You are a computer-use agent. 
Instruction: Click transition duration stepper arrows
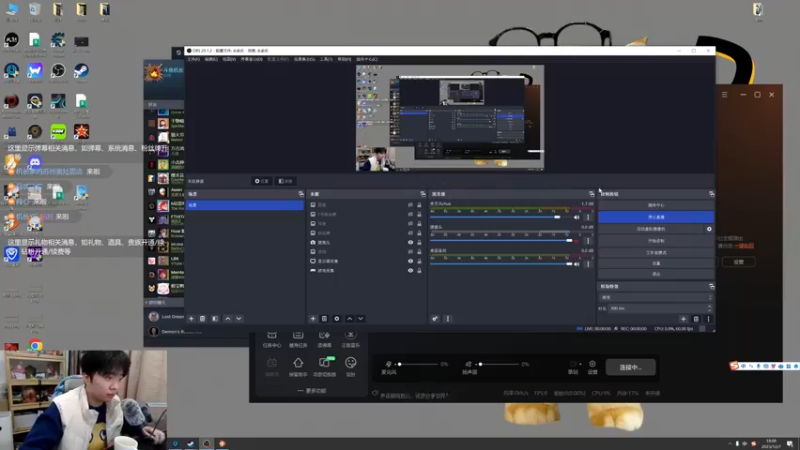(x=709, y=308)
